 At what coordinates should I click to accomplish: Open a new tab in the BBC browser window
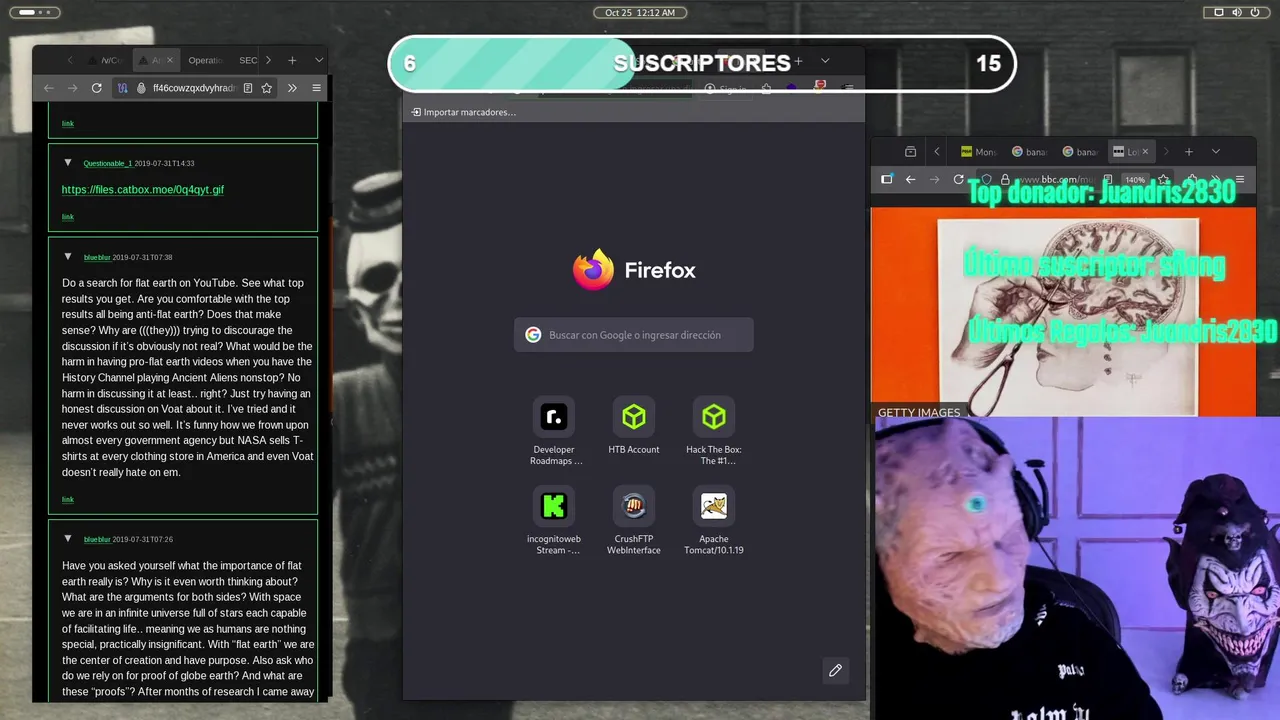pyautogui.click(x=1189, y=152)
